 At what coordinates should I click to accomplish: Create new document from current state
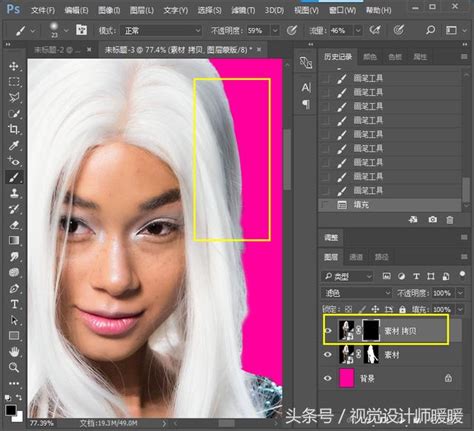[x=413, y=220]
